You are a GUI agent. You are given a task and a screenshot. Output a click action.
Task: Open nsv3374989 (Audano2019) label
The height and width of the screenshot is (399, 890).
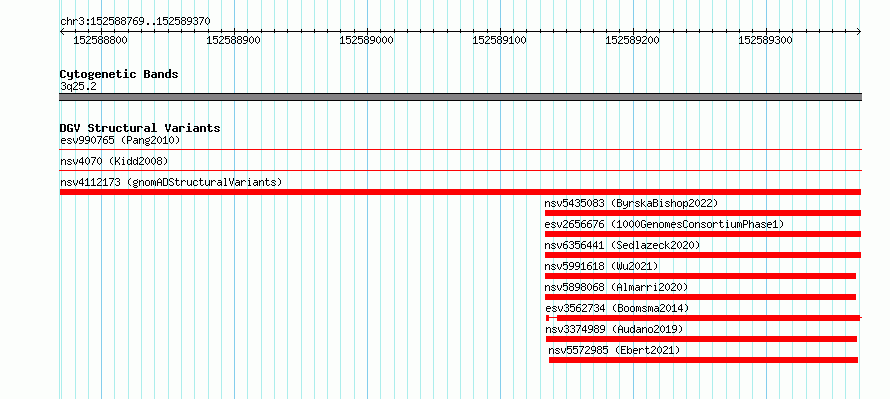614,329
